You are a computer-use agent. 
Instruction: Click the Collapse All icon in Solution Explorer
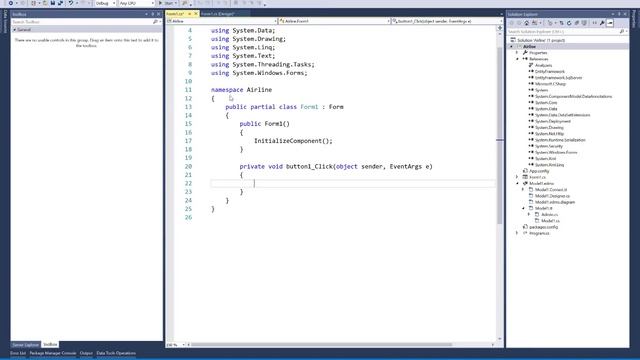coord(577,23)
